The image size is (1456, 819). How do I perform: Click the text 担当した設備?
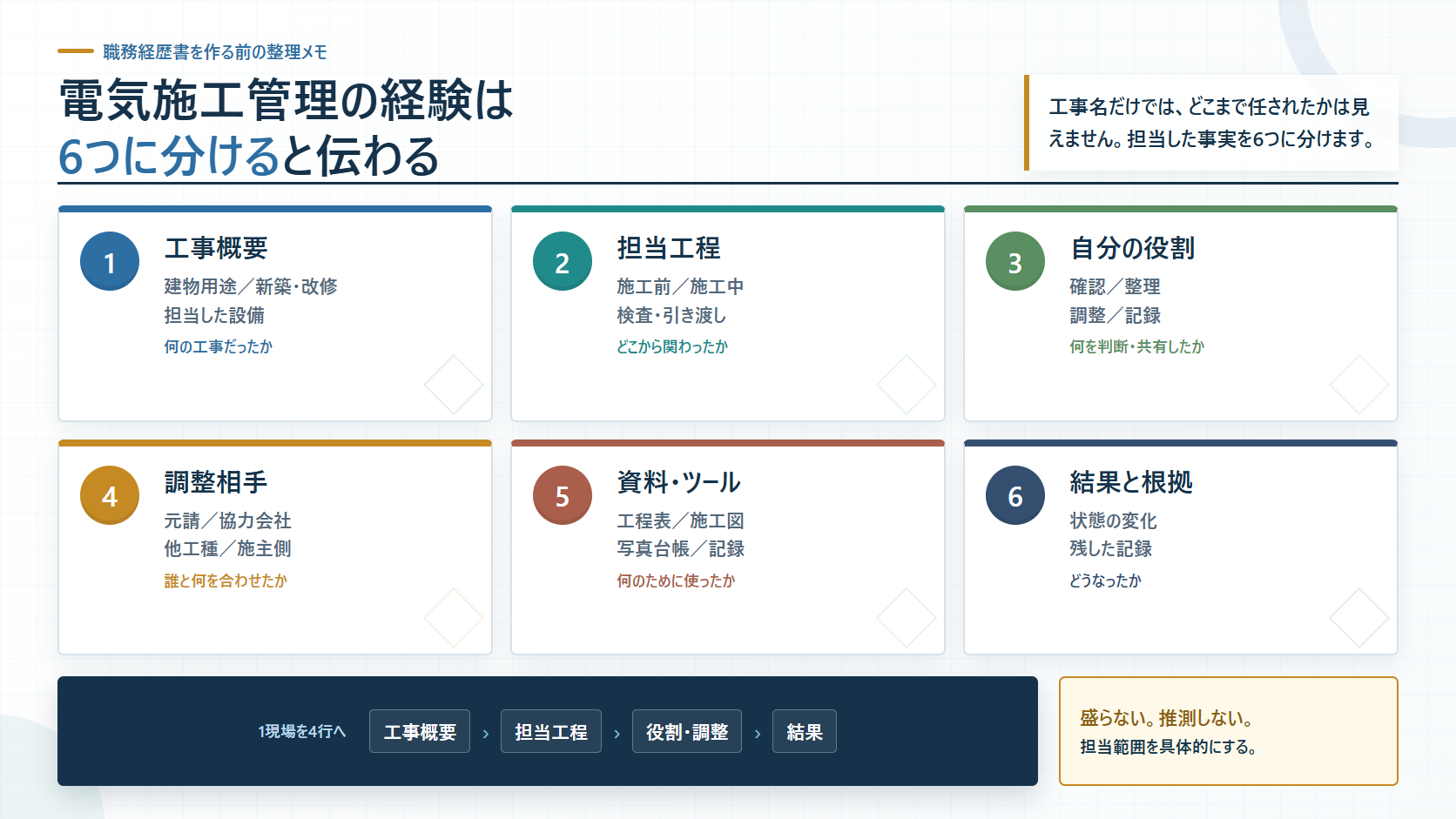point(214,315)
